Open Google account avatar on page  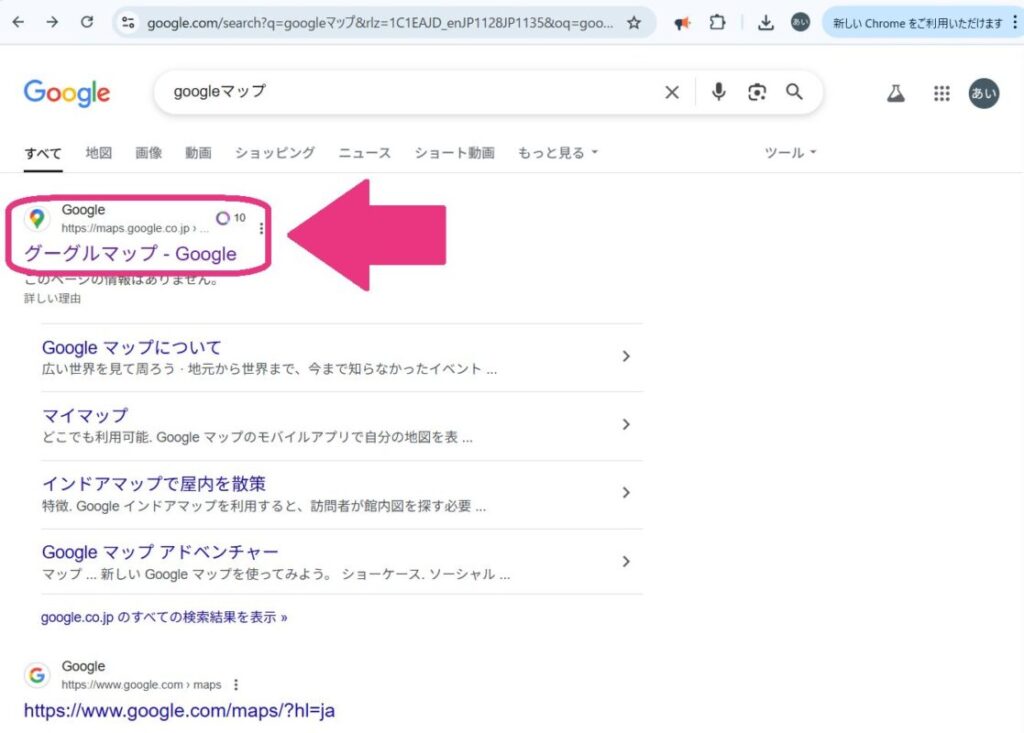tap(984, 93)
